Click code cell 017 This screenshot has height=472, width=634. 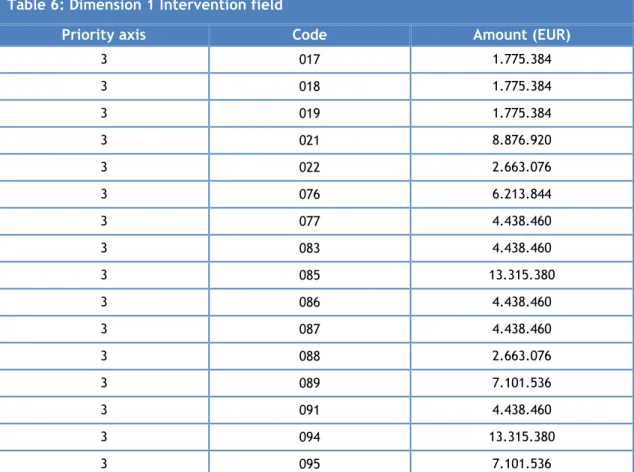[x=309, y=59]
